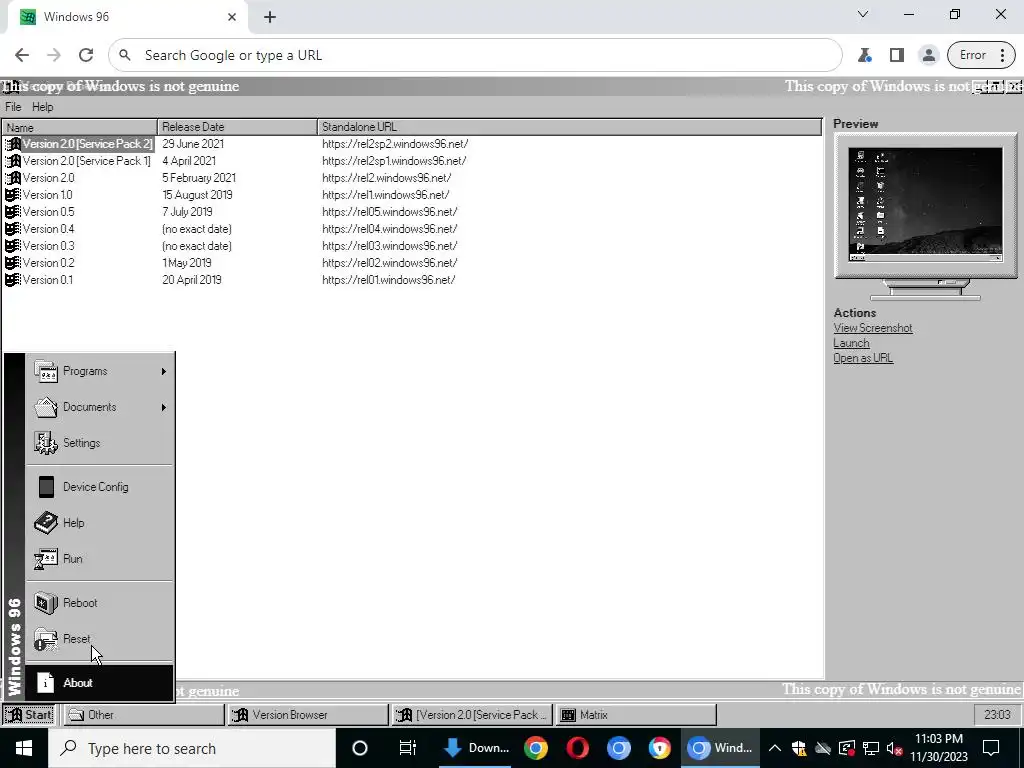Click the About info icon

(46, 682)
